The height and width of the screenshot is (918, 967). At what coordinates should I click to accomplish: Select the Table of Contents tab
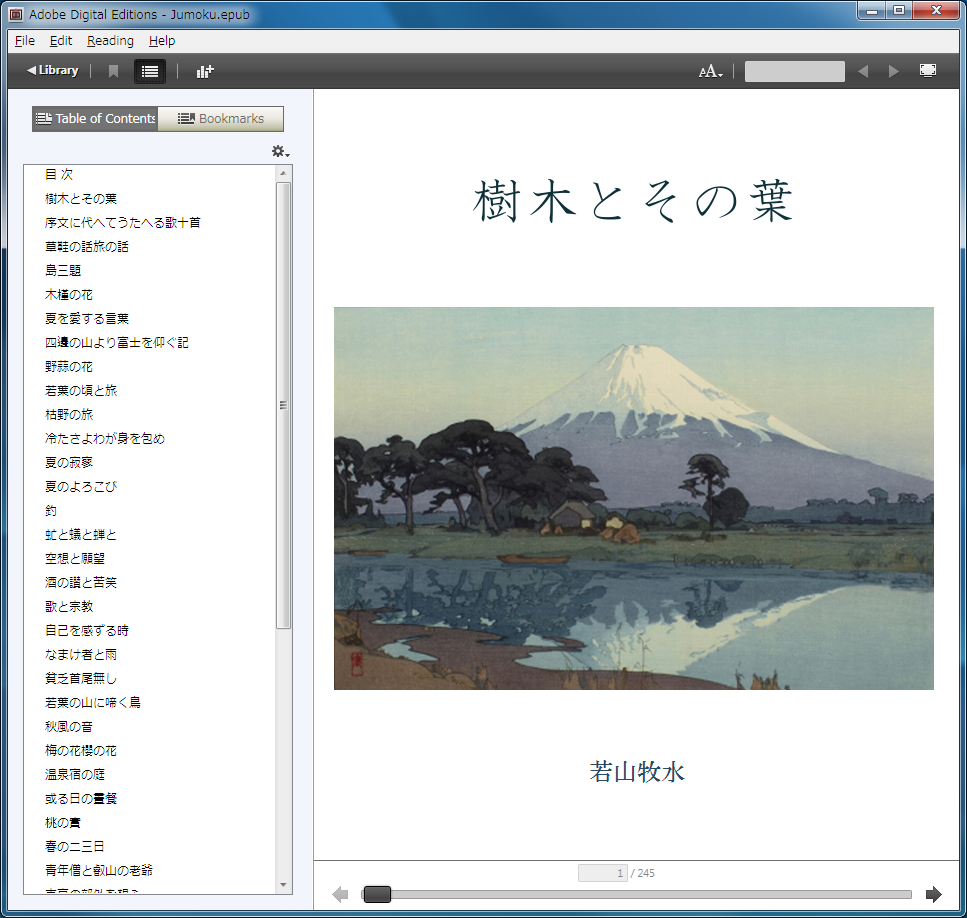[95, 118]
